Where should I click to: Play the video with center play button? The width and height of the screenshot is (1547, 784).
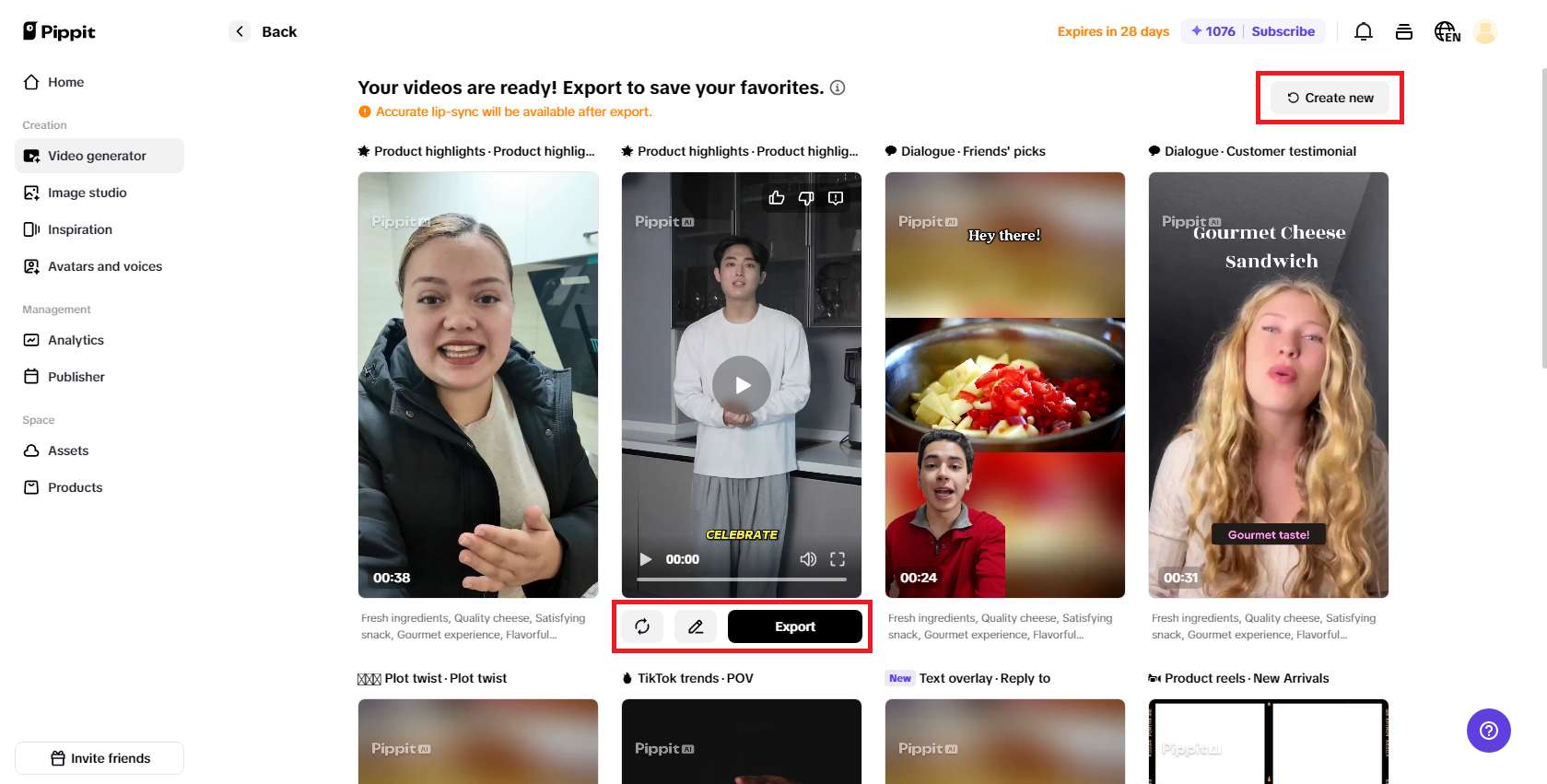742,385
